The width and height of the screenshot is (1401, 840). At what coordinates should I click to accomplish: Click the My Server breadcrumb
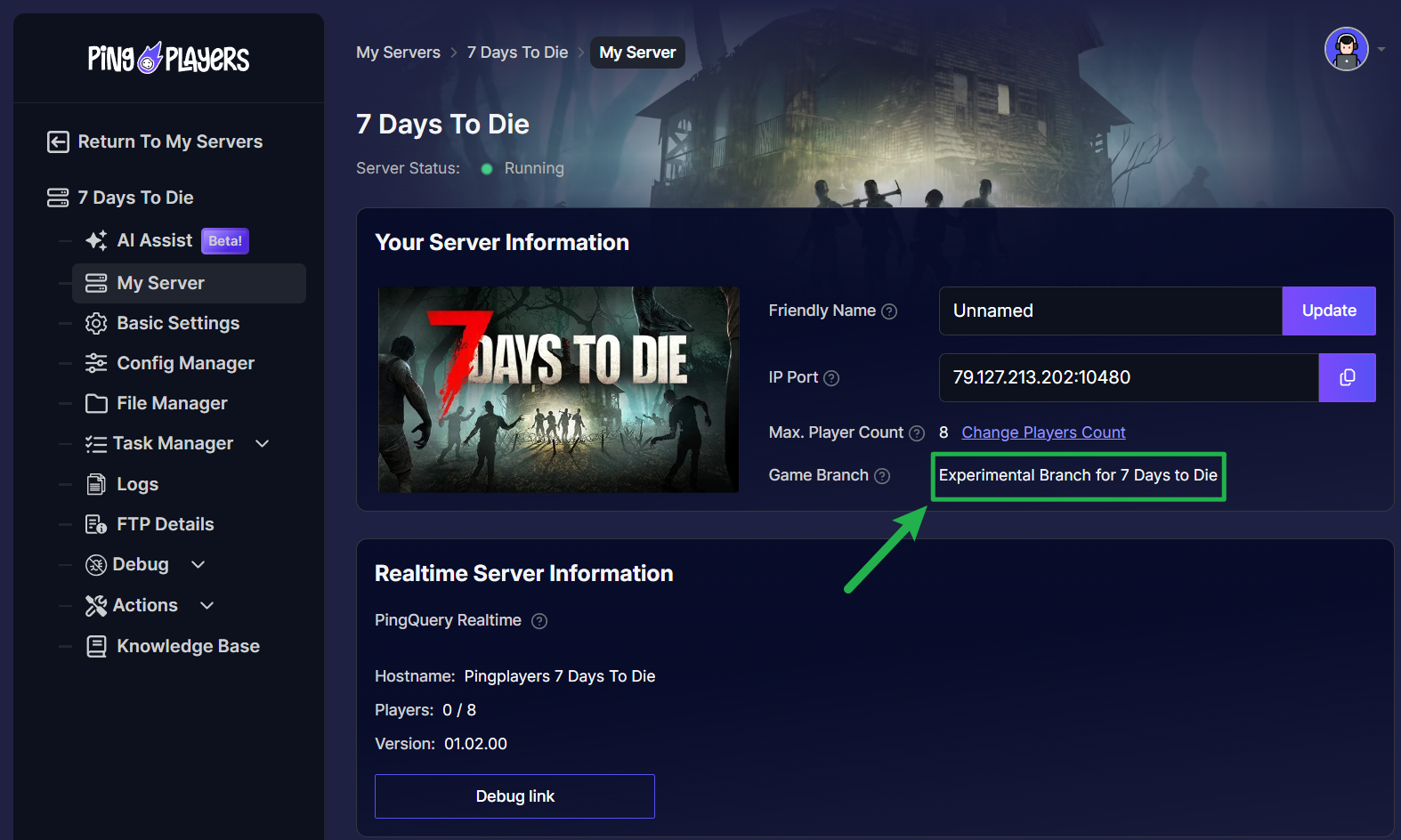coord(637,52)
